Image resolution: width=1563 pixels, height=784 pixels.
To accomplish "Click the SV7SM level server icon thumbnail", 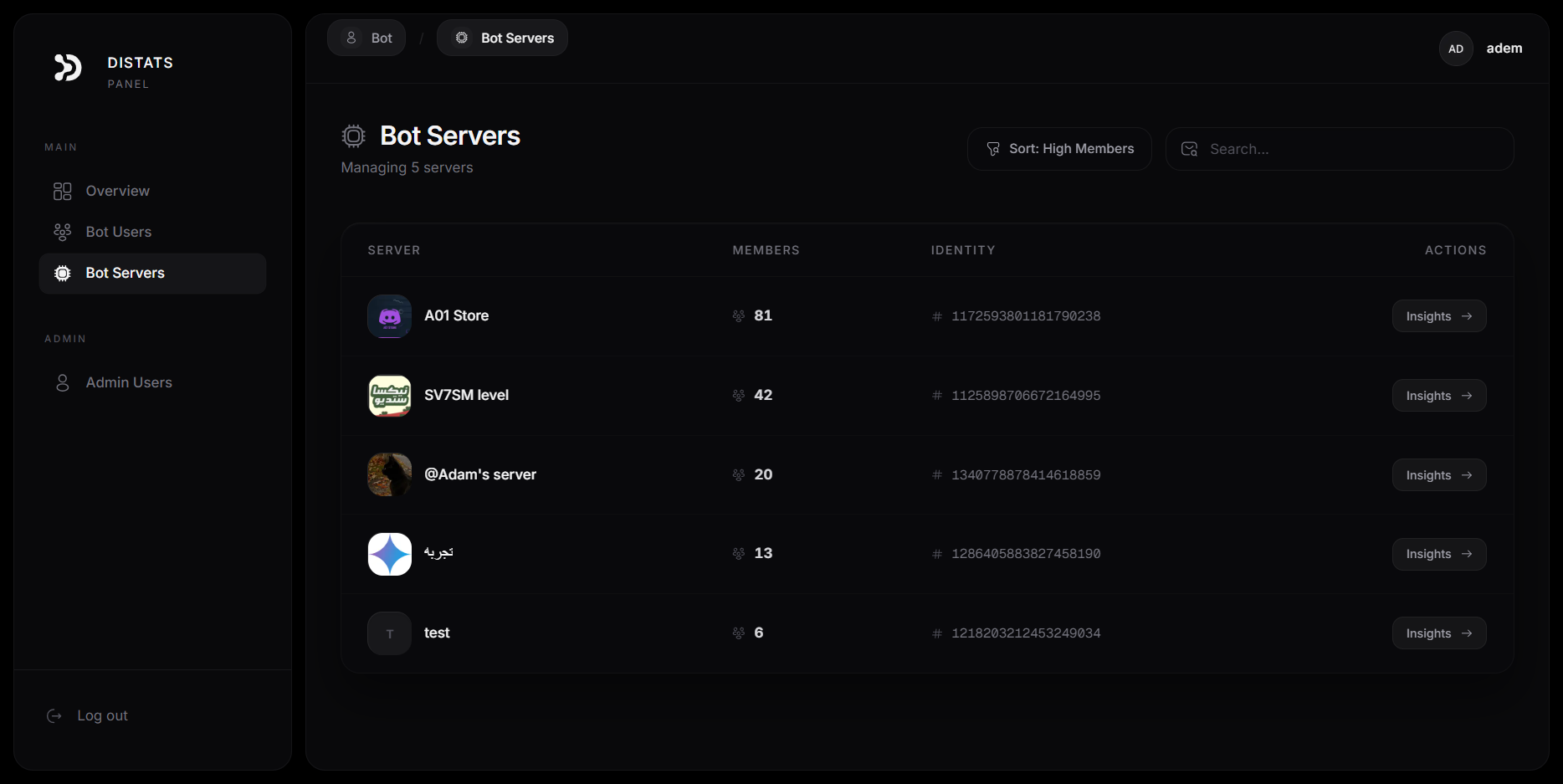I will (388, 395).
